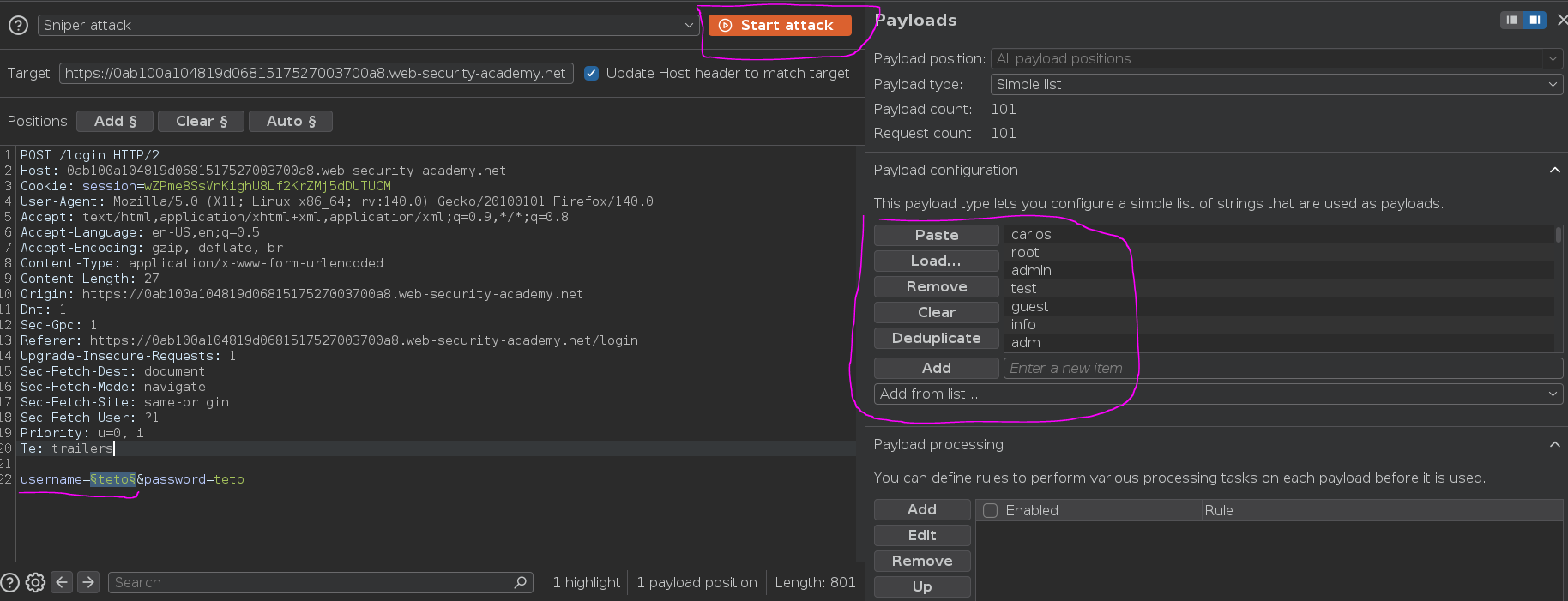Focus the Target URL field
The height and width of the screenshot is (601, 1568).
317,73
